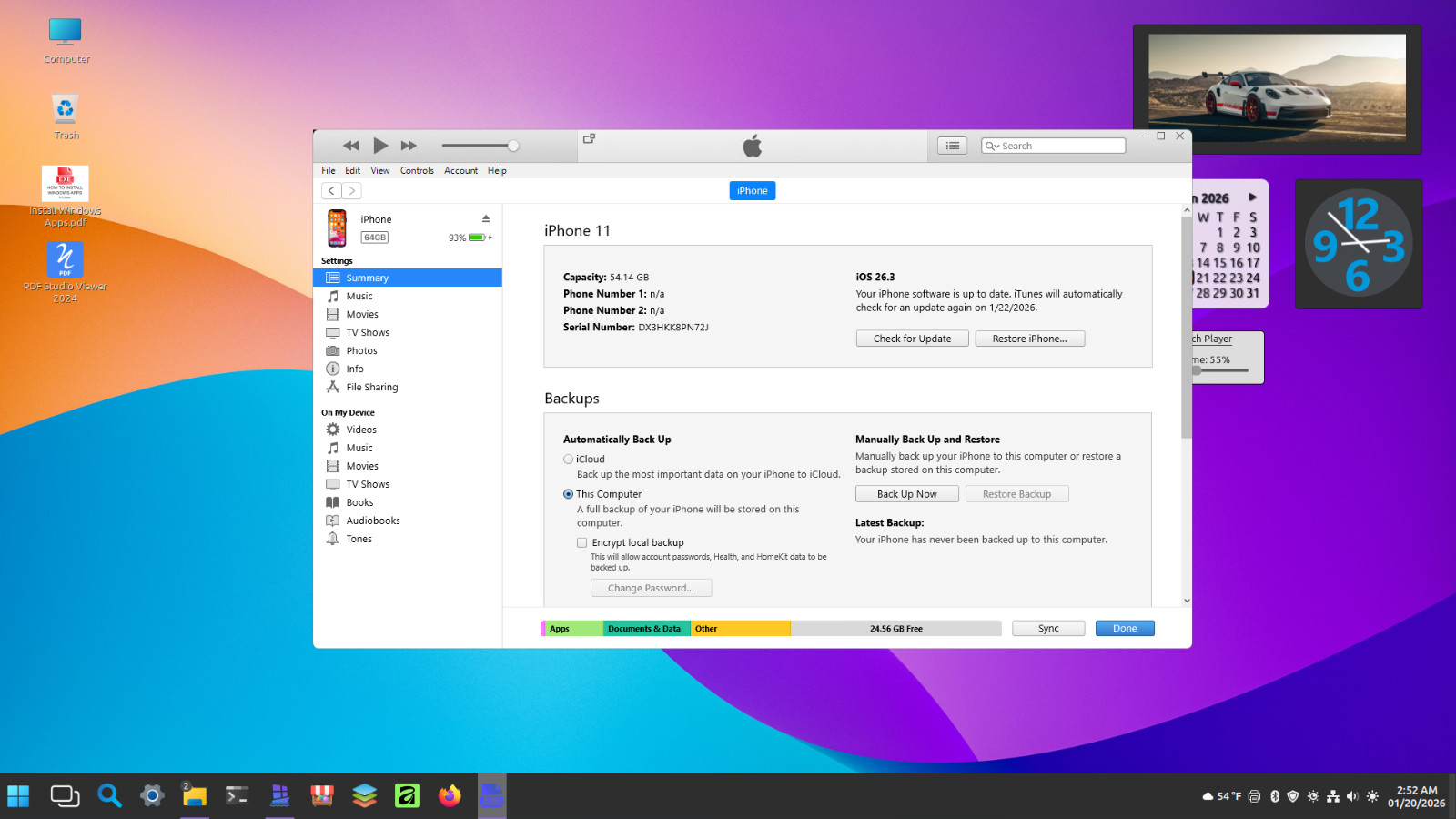
Task: Select Summary in Settings sidebar
Action: 408,278
